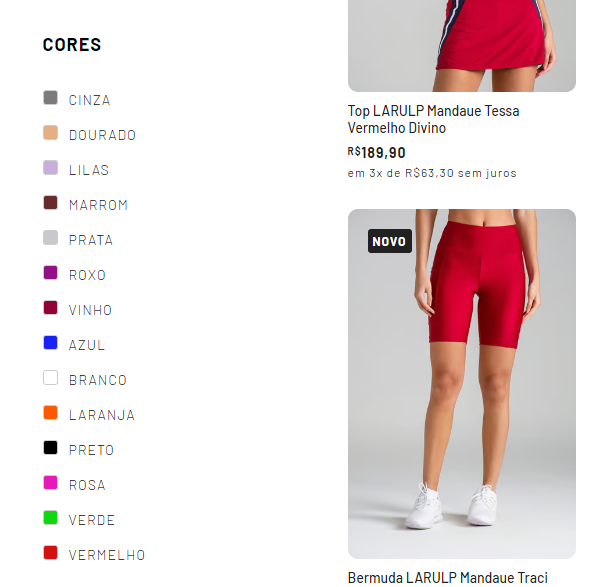Choose the Dourado gold color swatch
599x587 pixels.
(x=50, y=133)
